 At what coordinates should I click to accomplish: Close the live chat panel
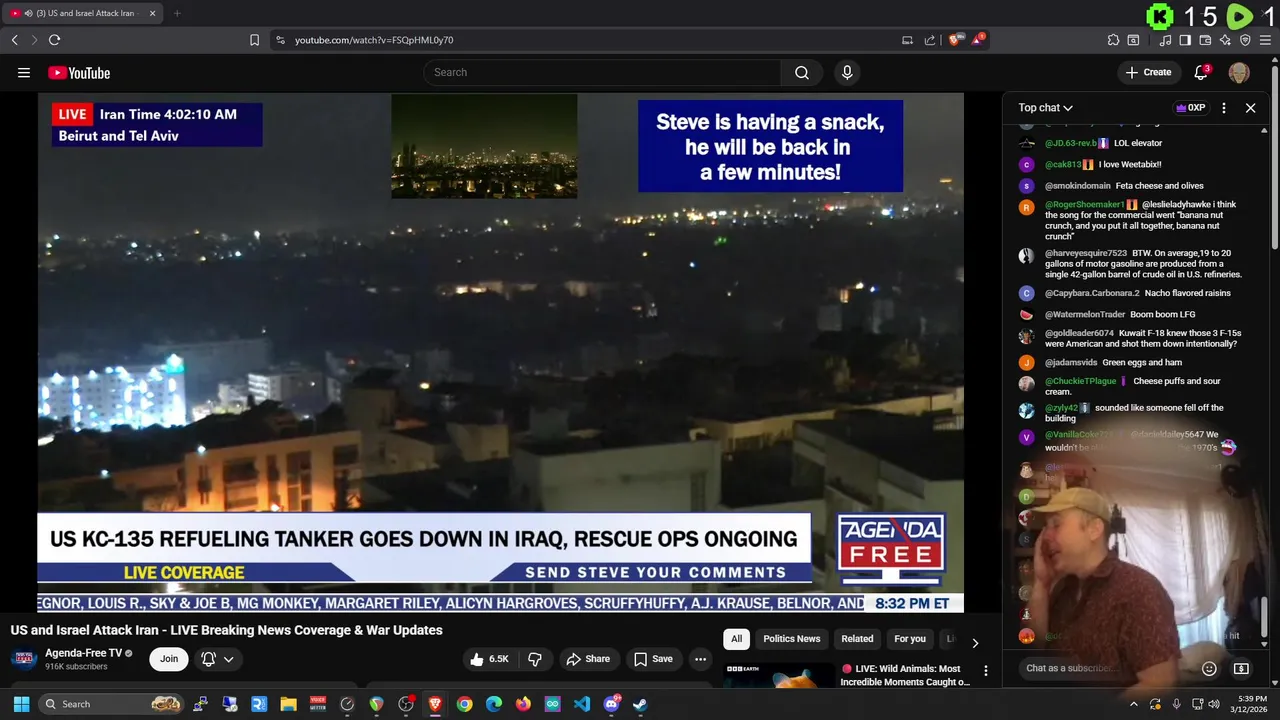(1250, 108)
